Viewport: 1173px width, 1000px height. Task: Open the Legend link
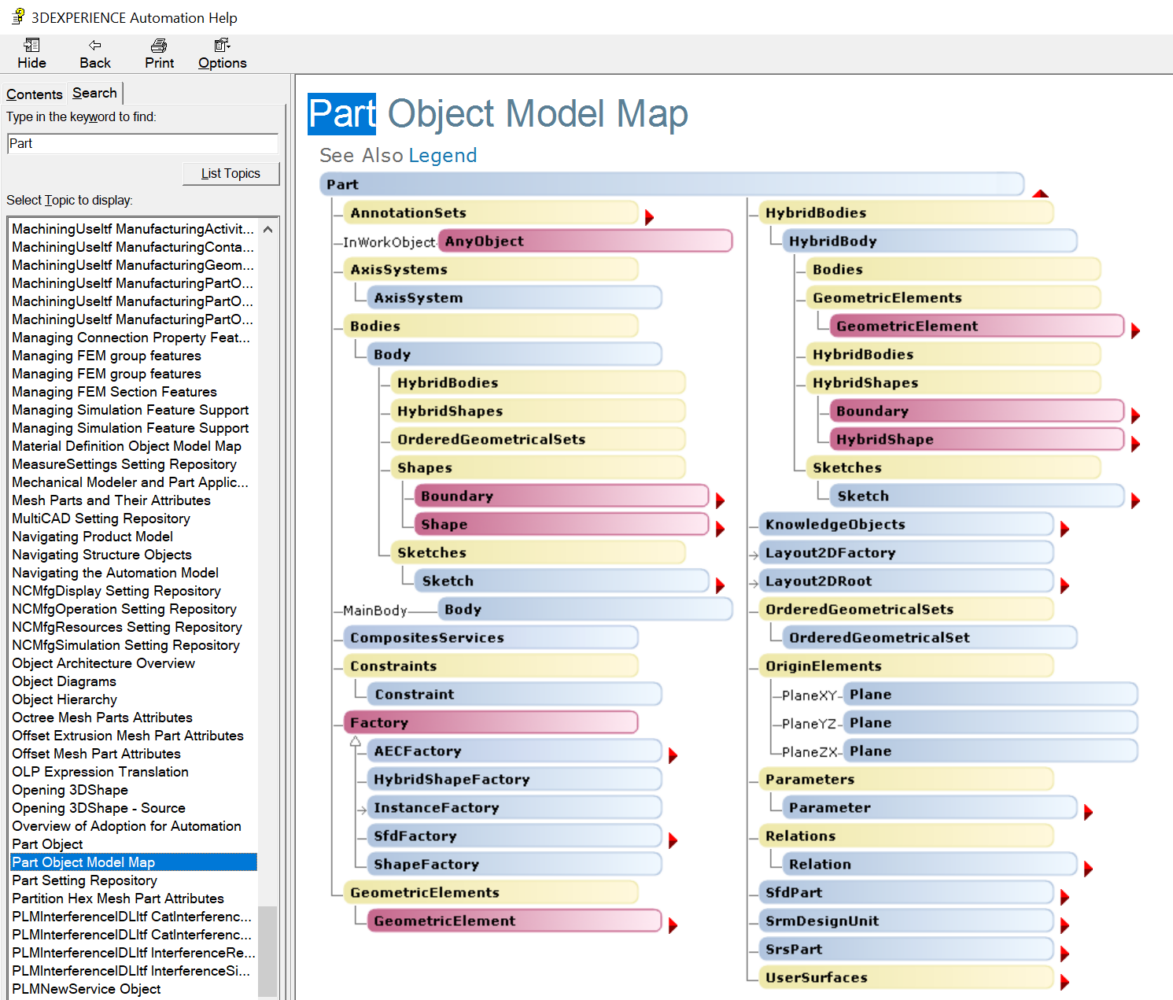[443, 155]
